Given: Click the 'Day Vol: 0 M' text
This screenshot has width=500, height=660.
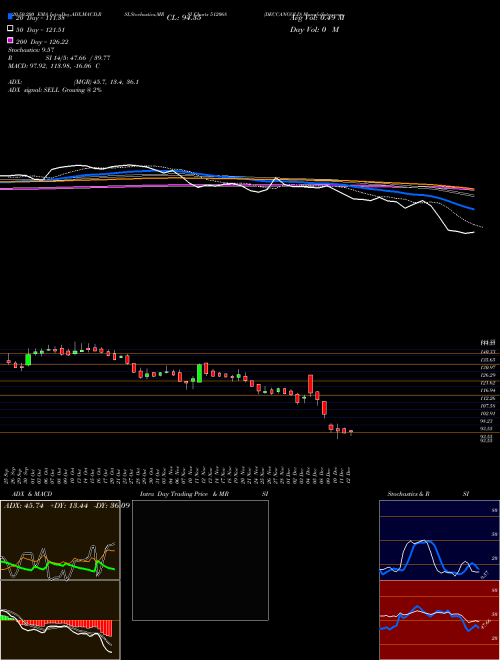Looking at the screenshot, I should click(314, 30).
